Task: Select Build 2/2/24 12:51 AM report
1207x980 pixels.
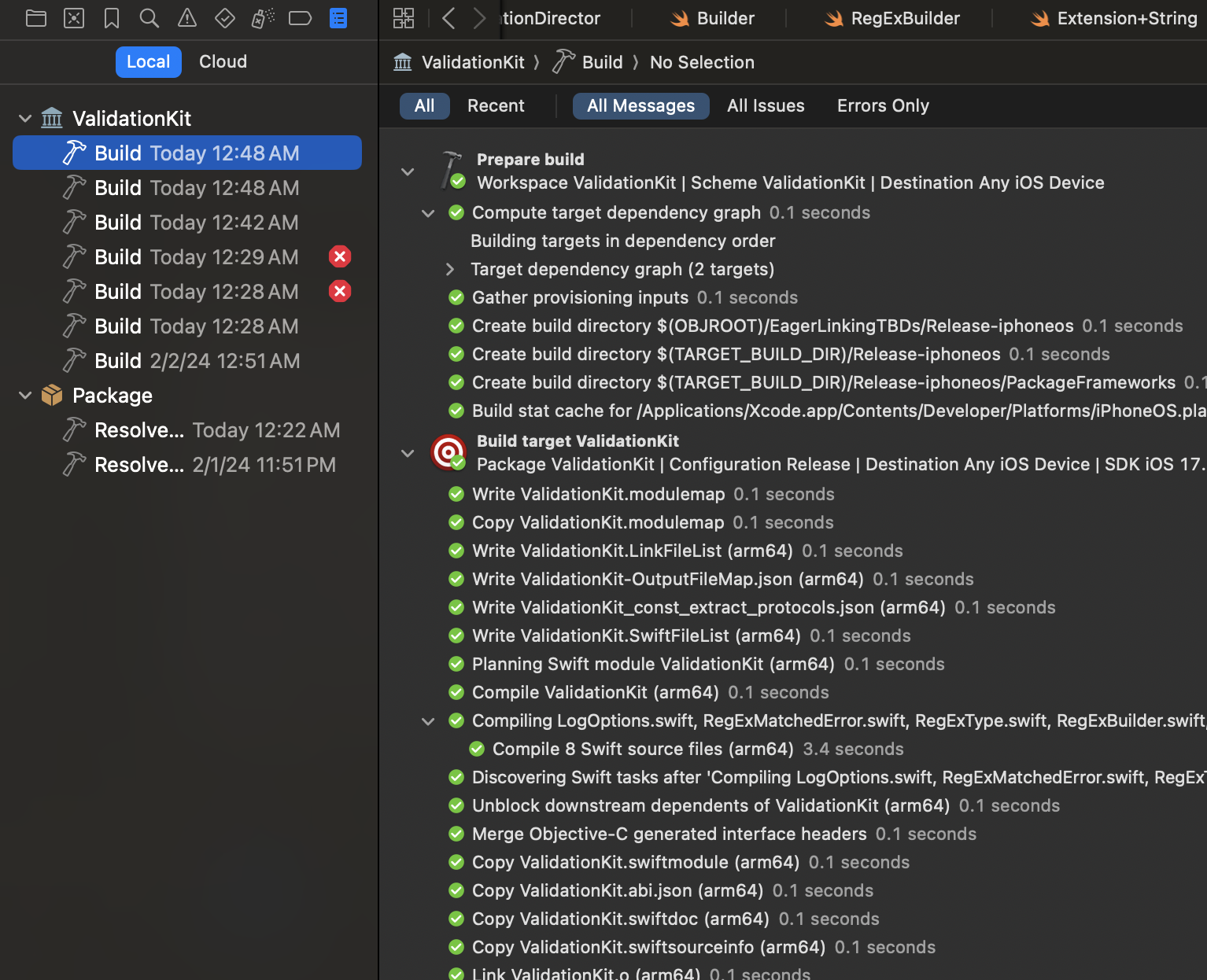Action: click(x=187, y=360)
